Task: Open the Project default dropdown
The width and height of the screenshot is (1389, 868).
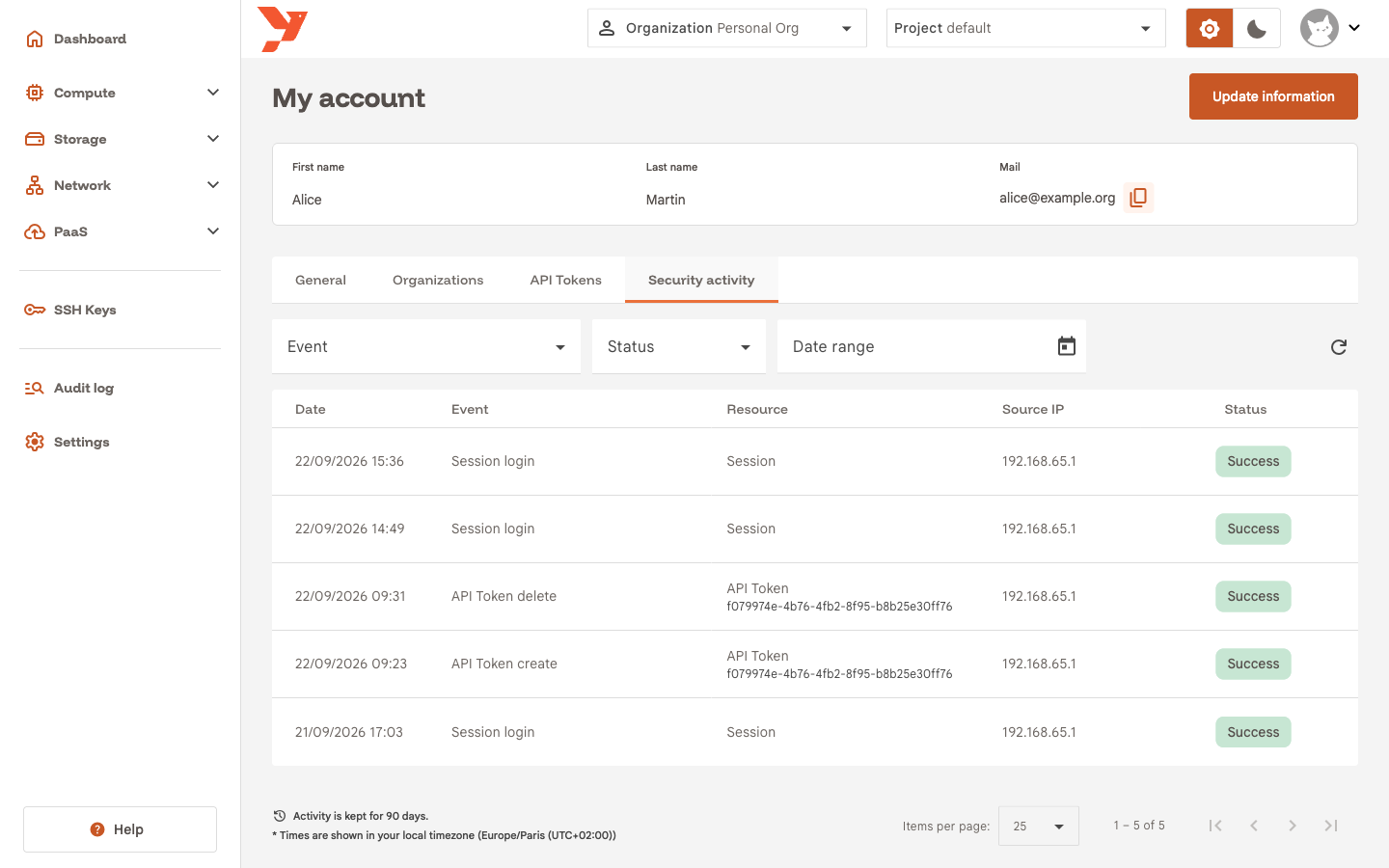Action: [1026, 28]
